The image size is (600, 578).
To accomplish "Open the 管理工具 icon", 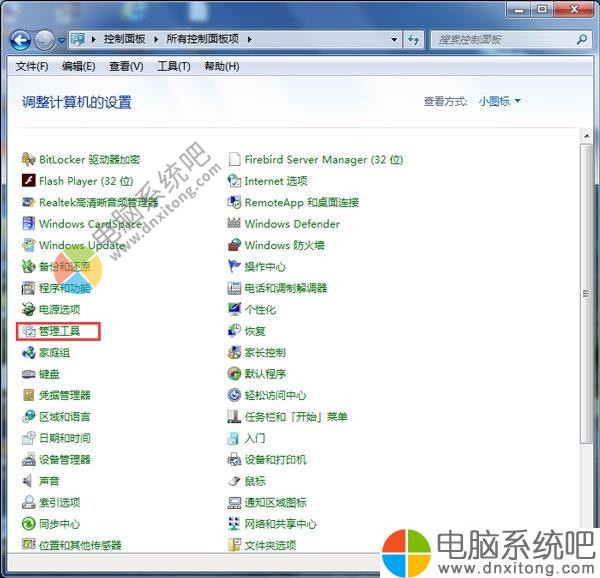I will point(29,331).
